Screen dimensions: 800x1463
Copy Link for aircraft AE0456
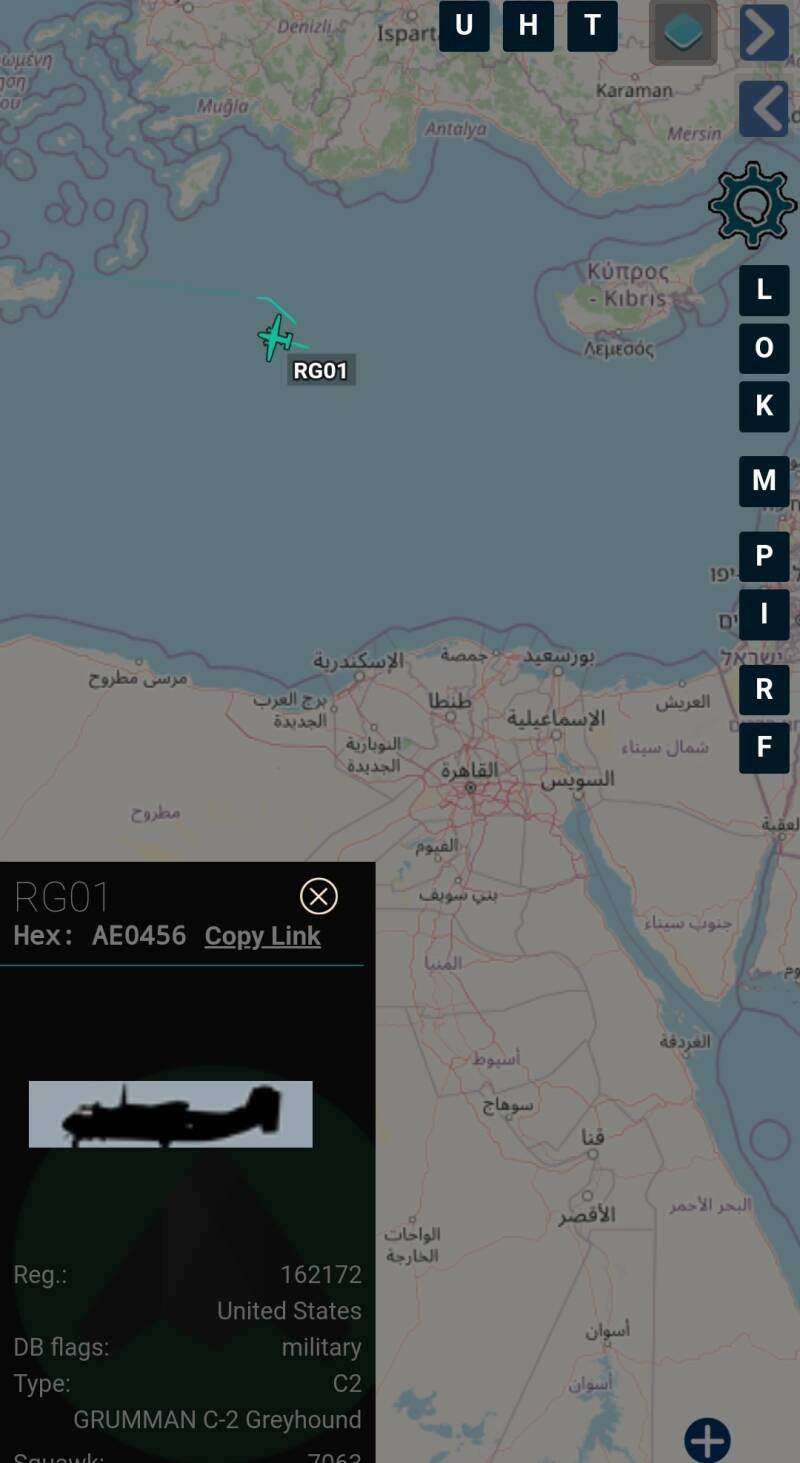tap(263, 936)
